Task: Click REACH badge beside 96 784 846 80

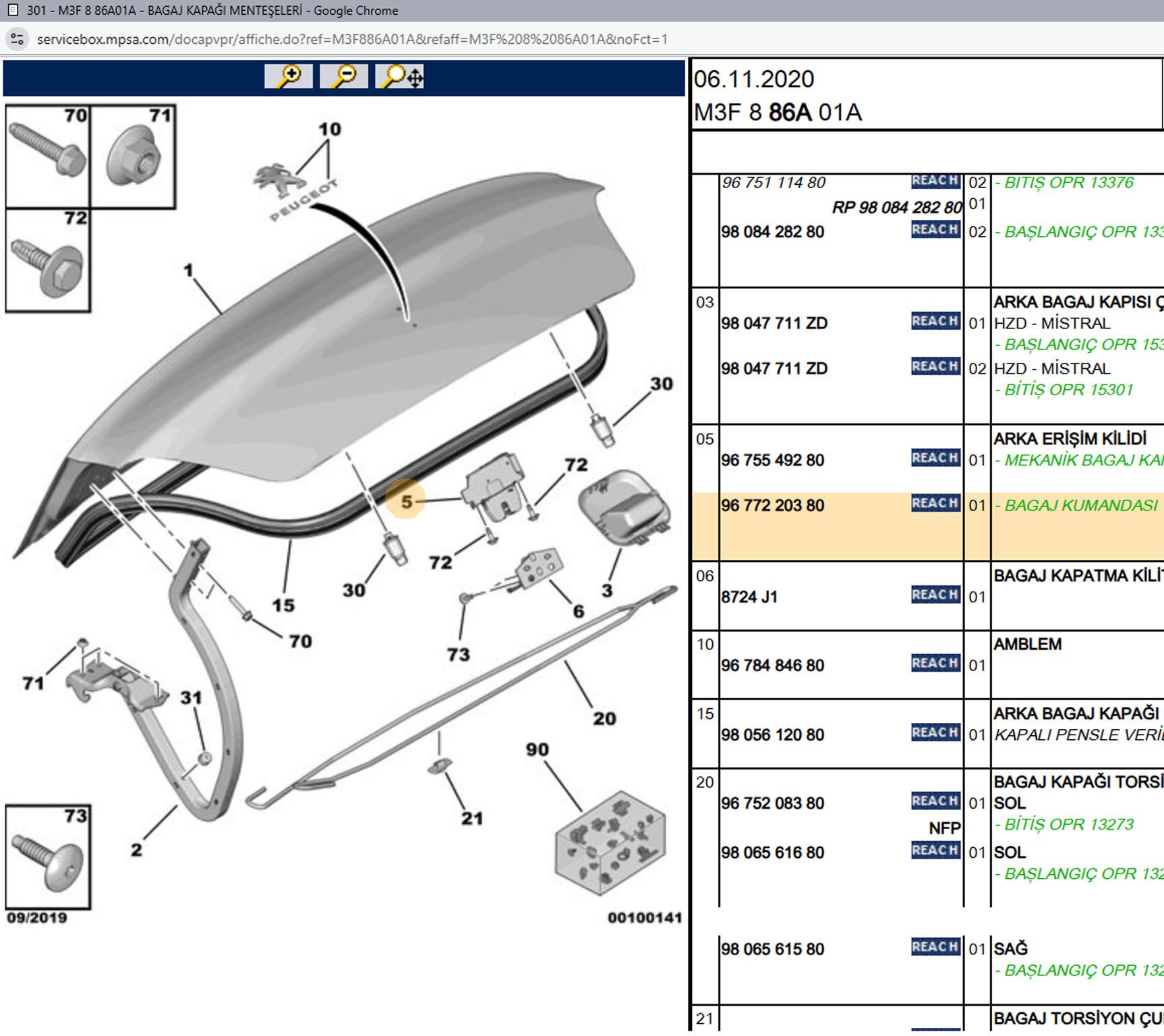Action: (935, 664)
